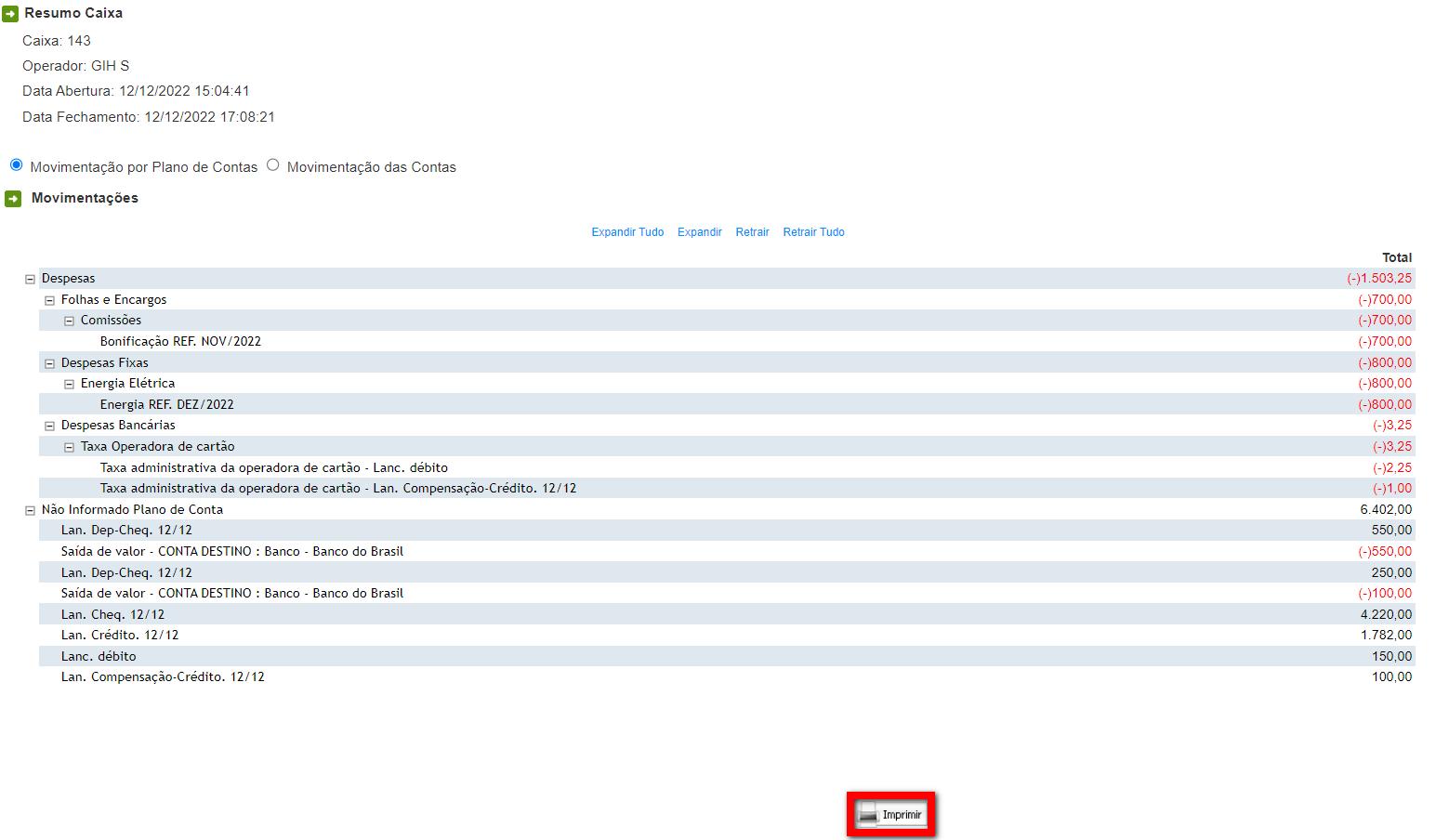
Task: Collapse Não Informado Plano de Conta node
Action: tap(30, 510)
